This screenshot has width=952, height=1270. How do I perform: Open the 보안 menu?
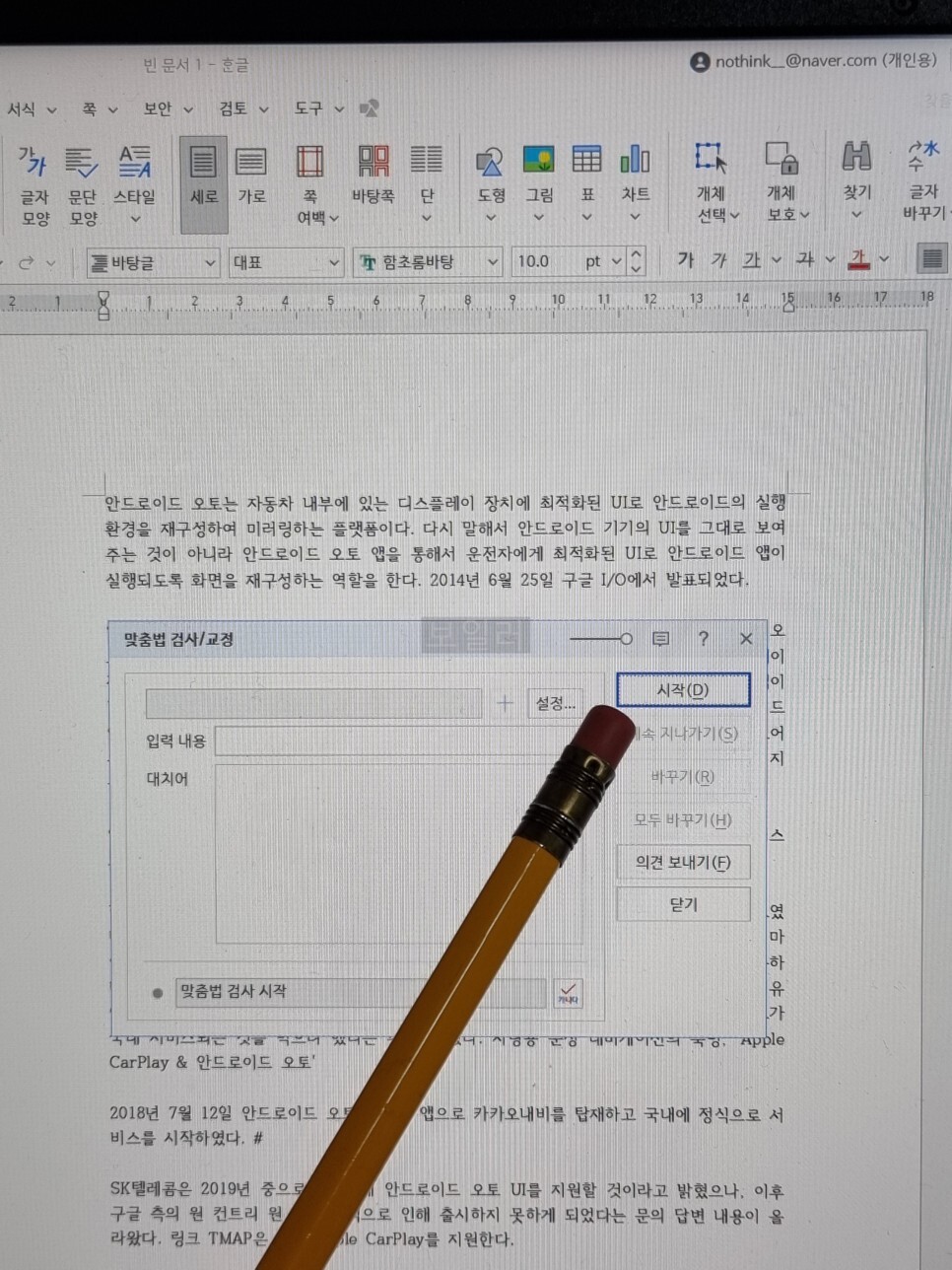(x=168, y=108)
